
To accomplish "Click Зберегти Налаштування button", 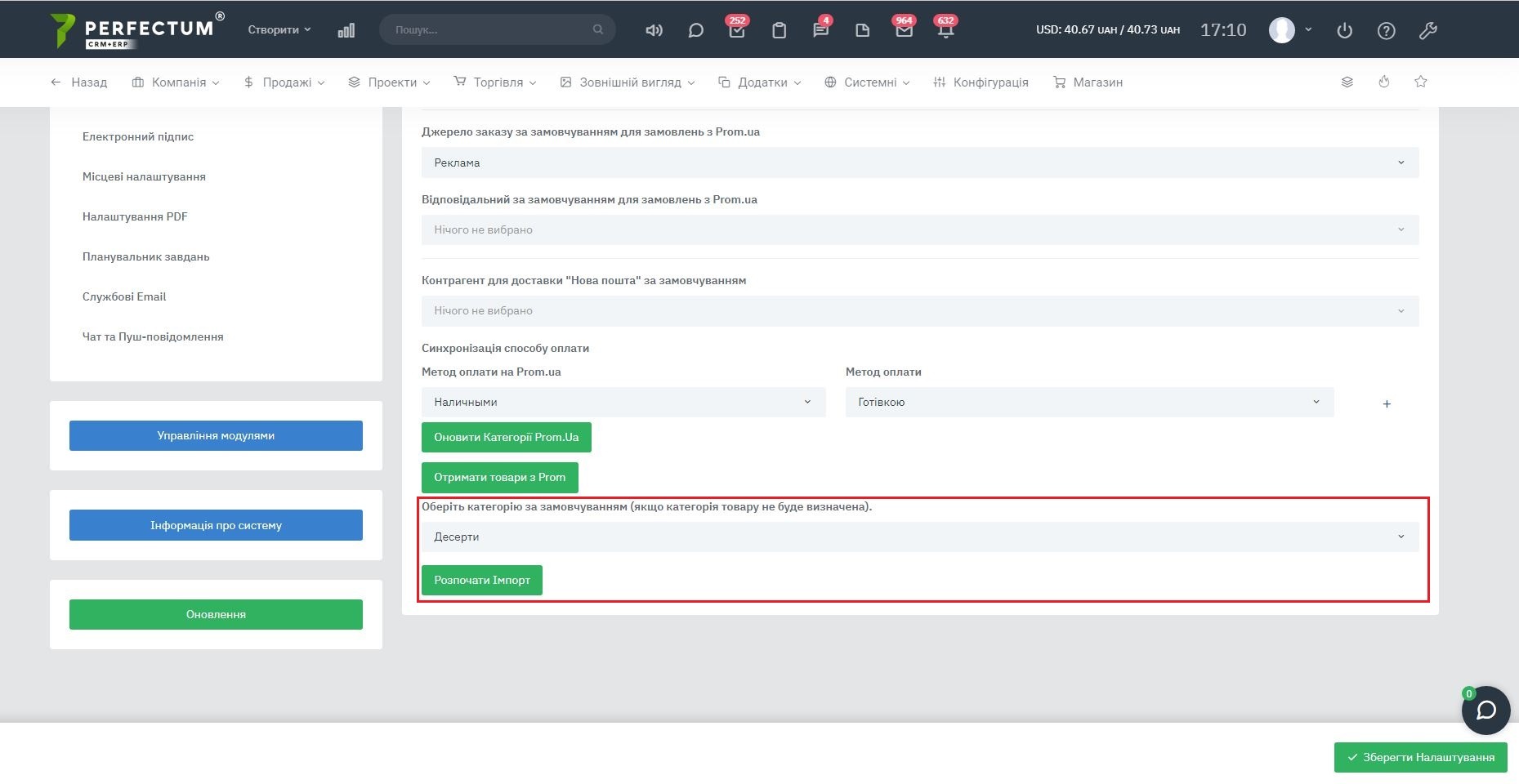I will pyautogui.click(x=1420, y=757).
